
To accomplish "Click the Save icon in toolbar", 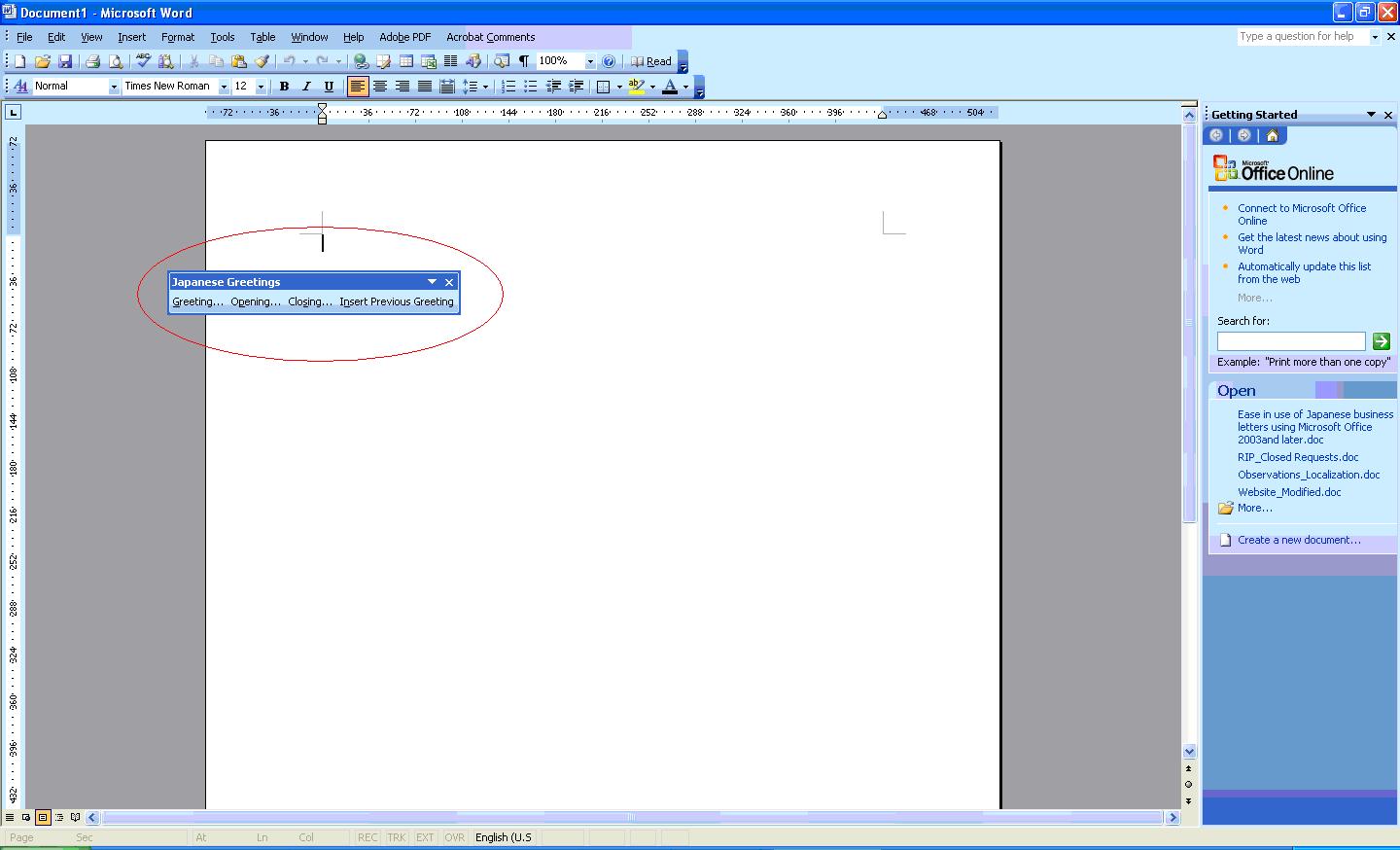I will 65,61.
